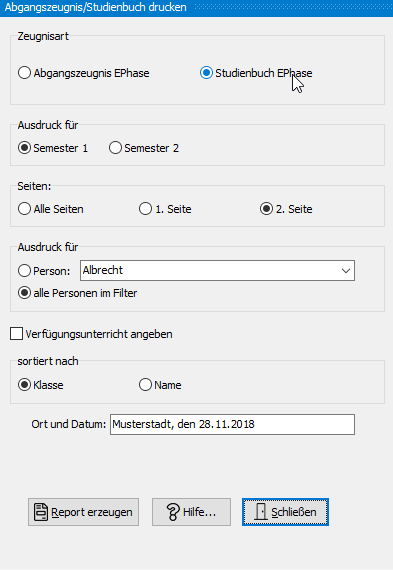Click the Schließen button

coord(285,512)
